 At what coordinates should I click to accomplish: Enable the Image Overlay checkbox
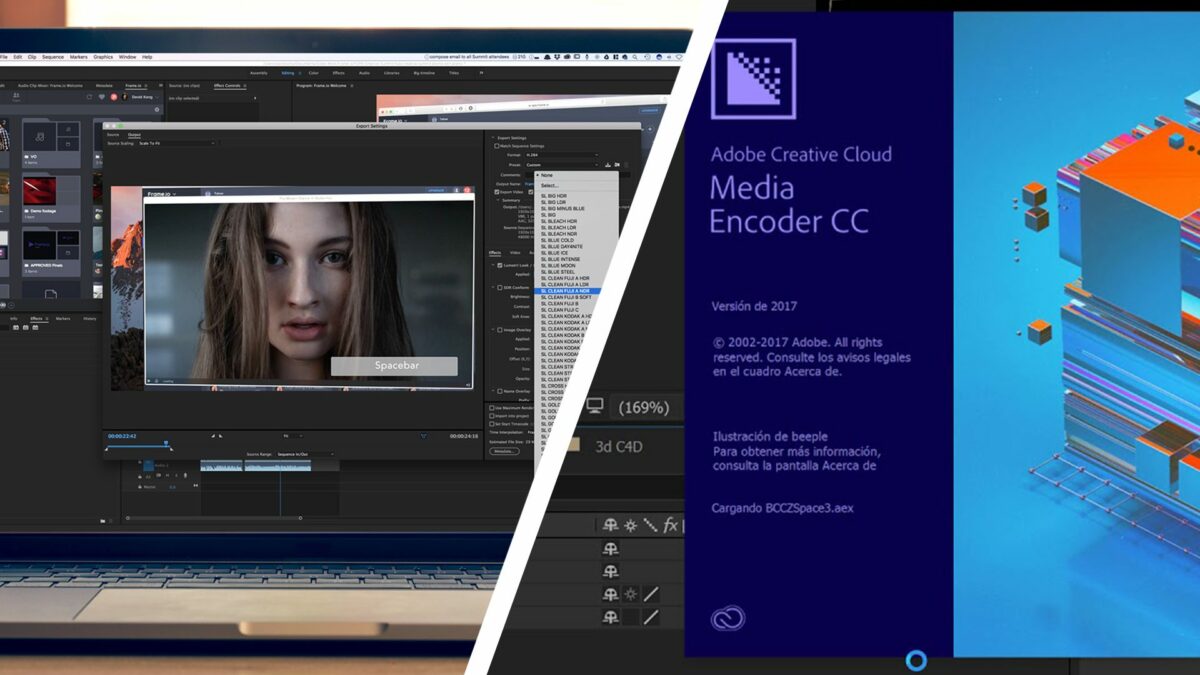(x=500, y=330)
